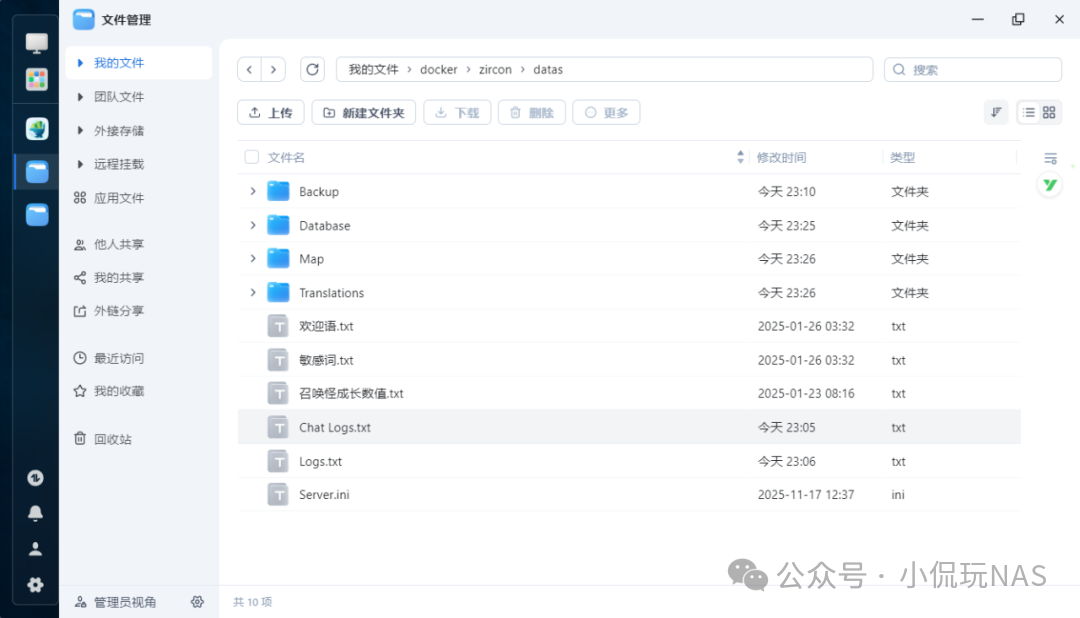This screenshot has height=618, width=1080.
Task: Open the sort order options icon
Action: 996,113
